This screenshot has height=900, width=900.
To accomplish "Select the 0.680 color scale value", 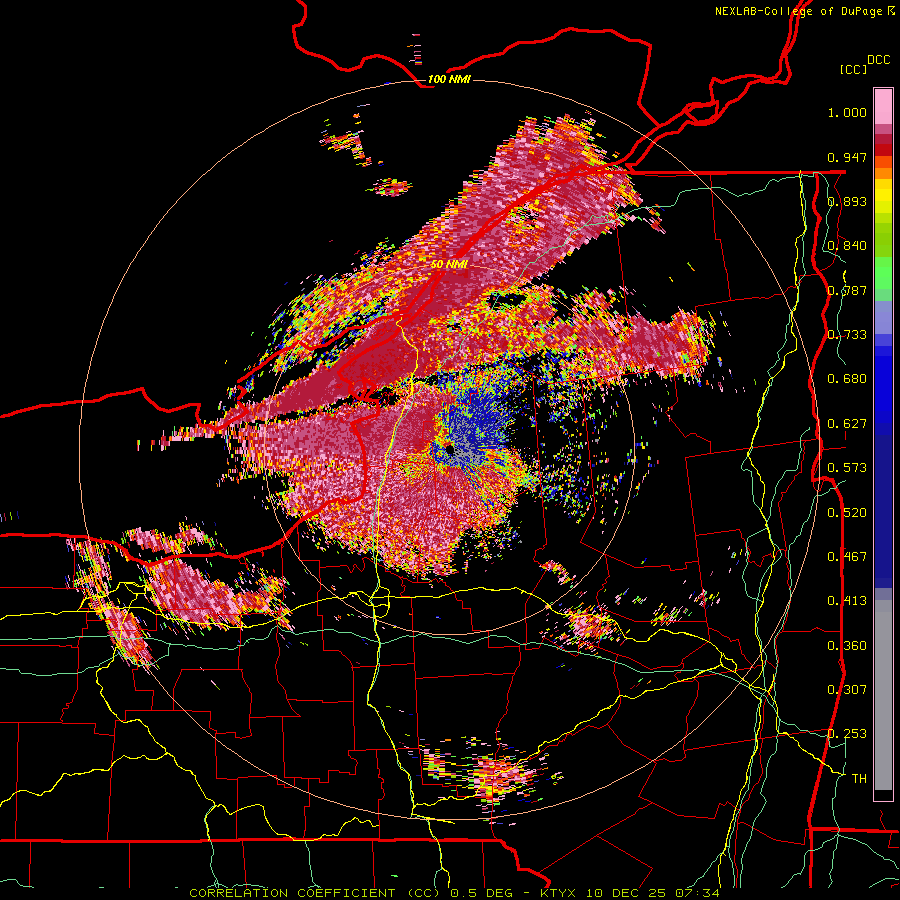I will [847, 379].
